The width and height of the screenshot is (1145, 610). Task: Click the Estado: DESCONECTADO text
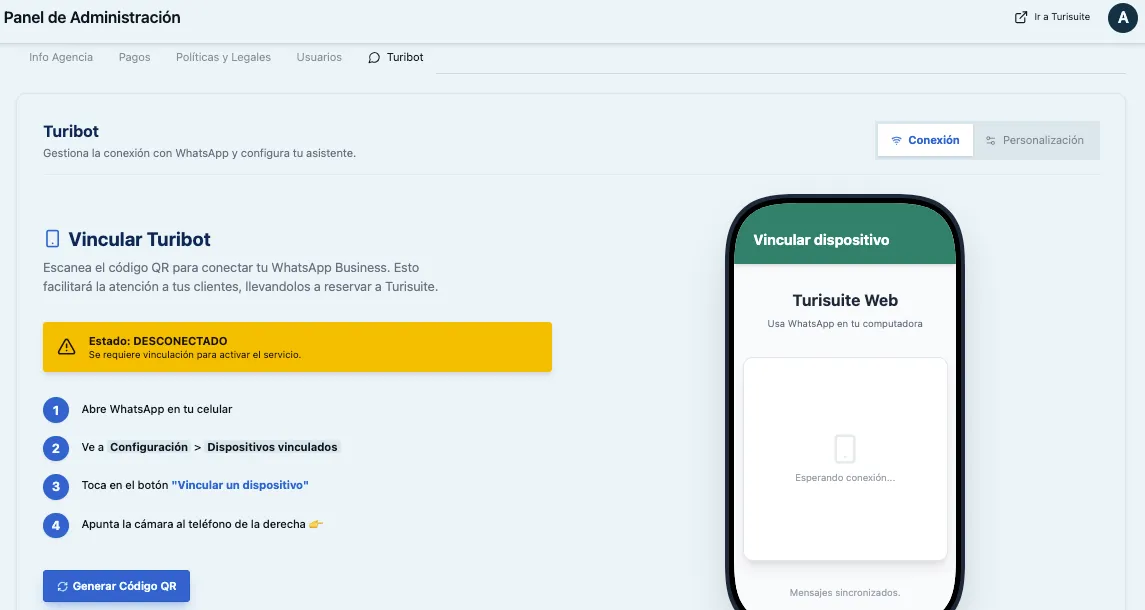tap(158, 341)
